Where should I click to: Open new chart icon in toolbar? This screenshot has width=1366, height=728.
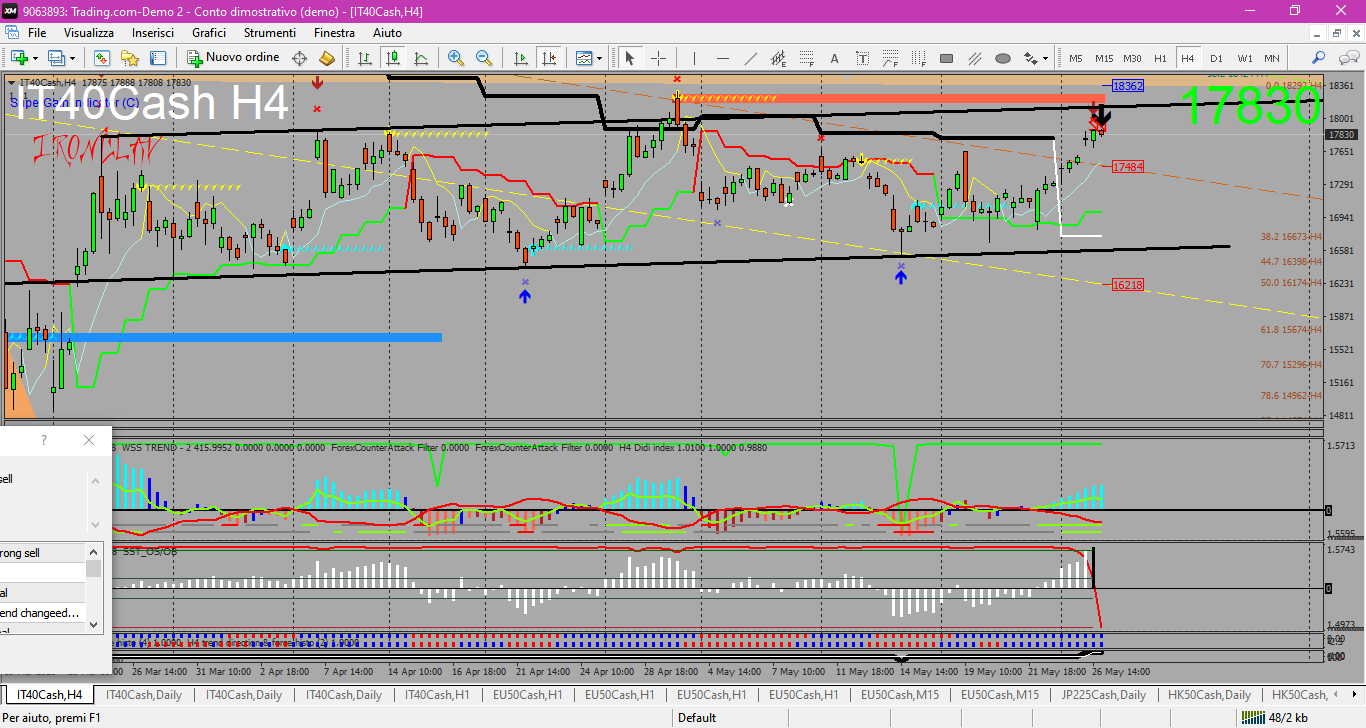(x=19, y=58)
